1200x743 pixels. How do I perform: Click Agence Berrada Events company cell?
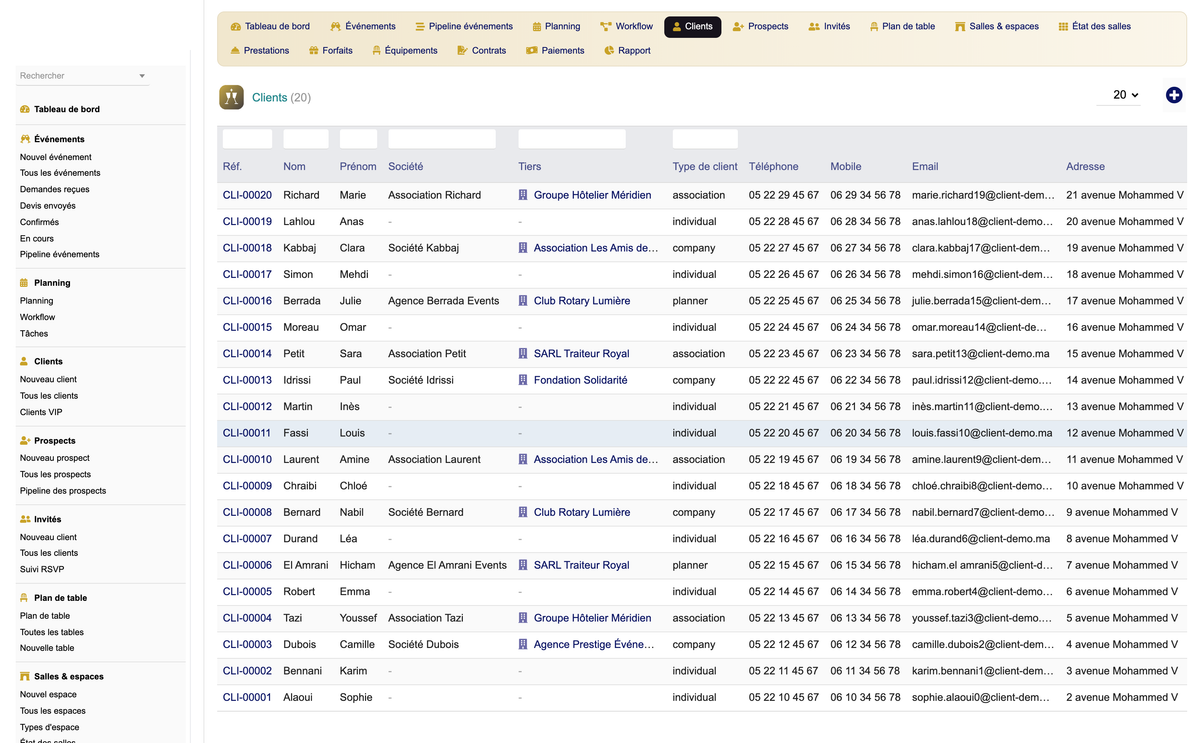[443, 301]
